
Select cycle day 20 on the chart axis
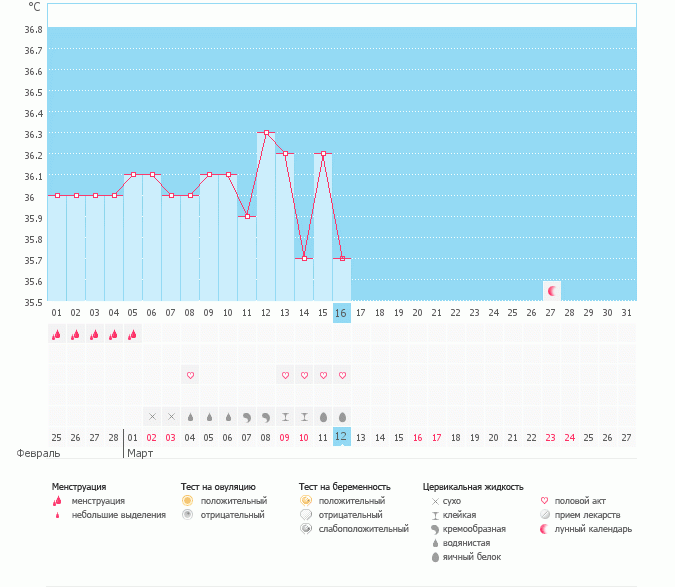[418, 312]
